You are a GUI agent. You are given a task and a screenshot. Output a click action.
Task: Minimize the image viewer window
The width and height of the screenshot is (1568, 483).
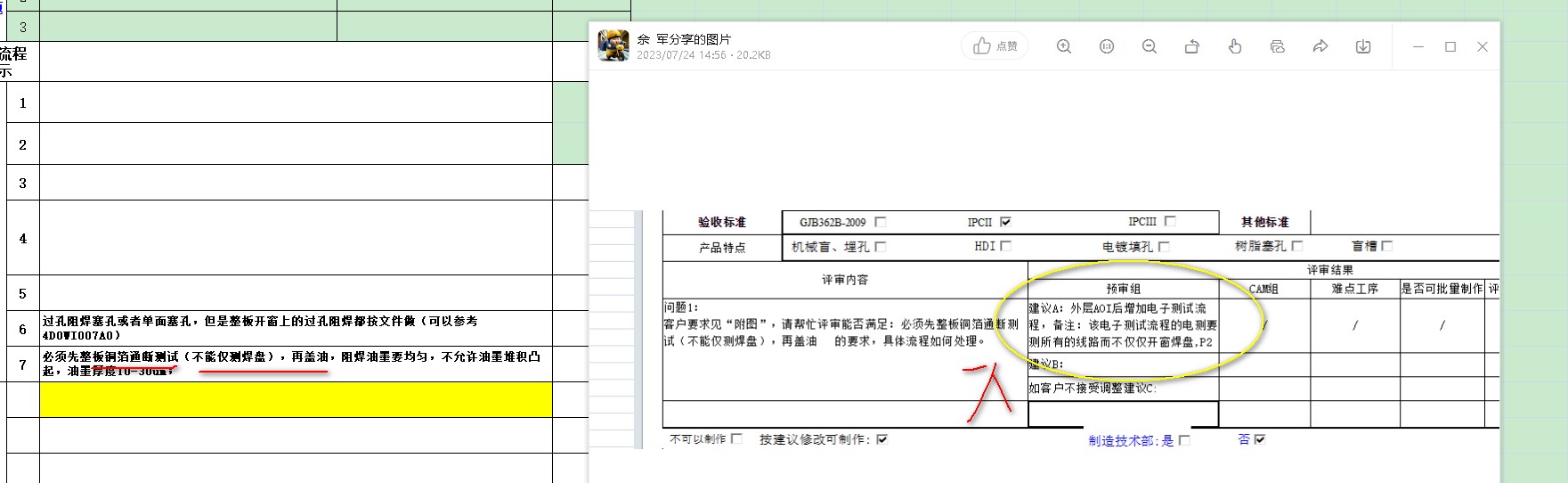tap(1418, 46)
